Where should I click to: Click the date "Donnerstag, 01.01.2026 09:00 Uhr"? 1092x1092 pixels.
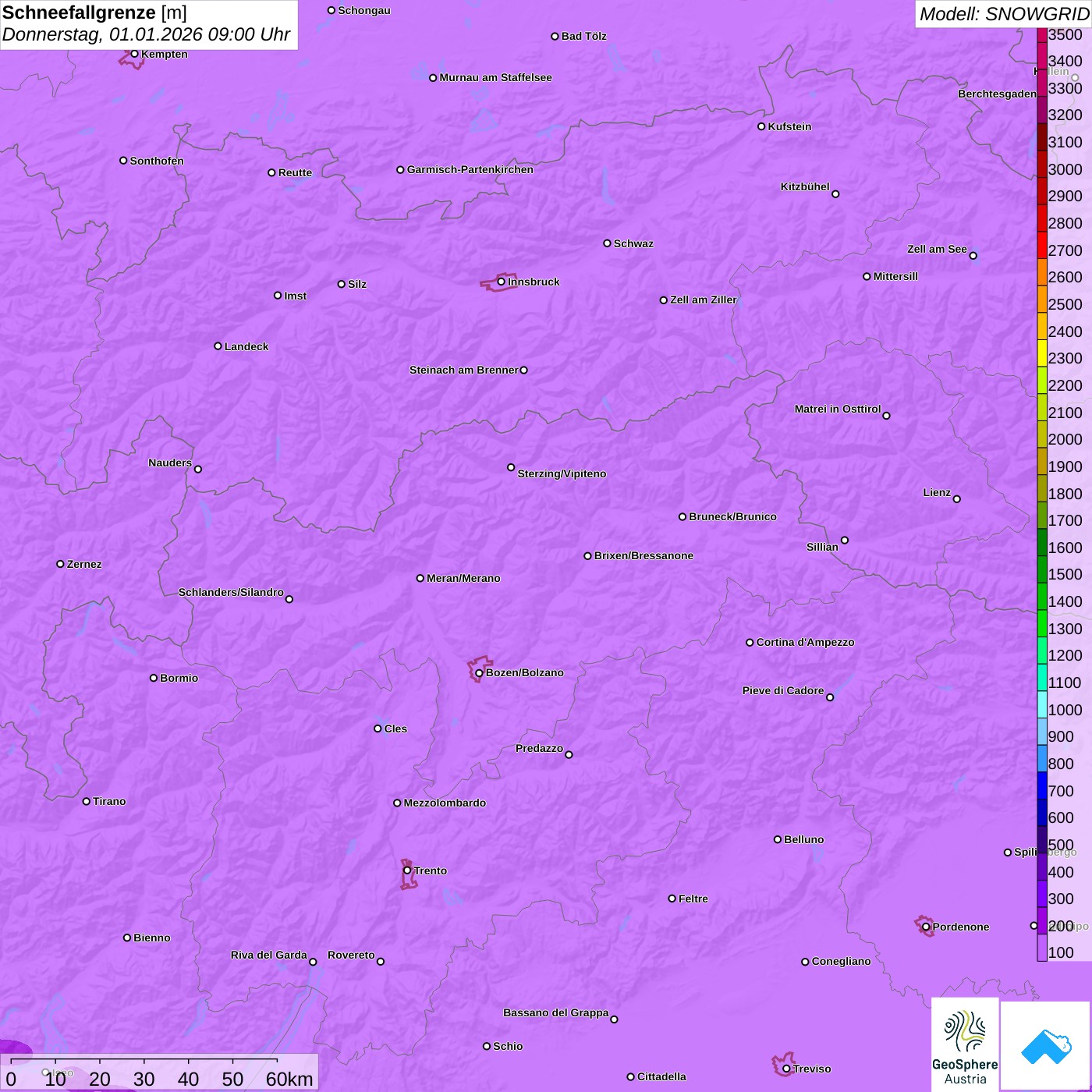(146, 34)
